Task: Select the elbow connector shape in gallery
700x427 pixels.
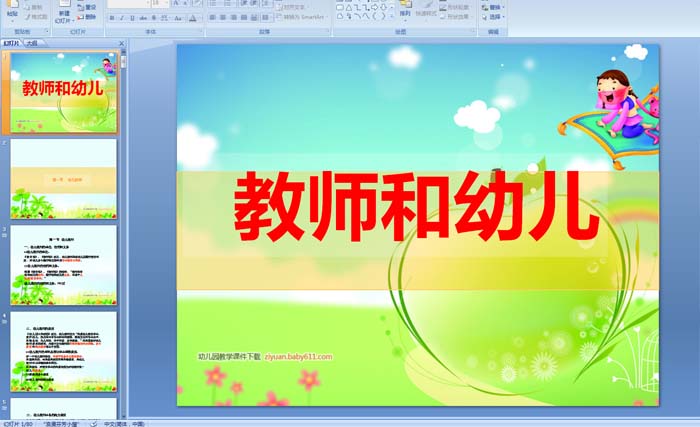Action: (358, 8)
